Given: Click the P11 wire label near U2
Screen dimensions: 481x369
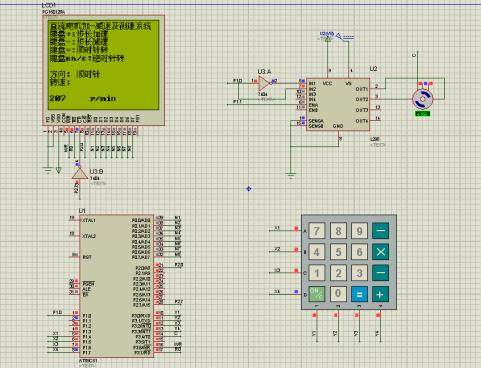Looking at the screenshot, I should pyautogui.click(x=237, y=101).
